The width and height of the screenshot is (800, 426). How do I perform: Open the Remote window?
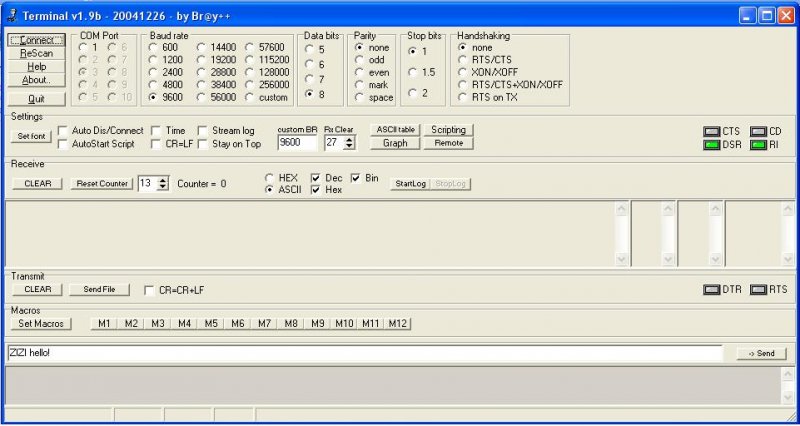click(x=448, y=143)
